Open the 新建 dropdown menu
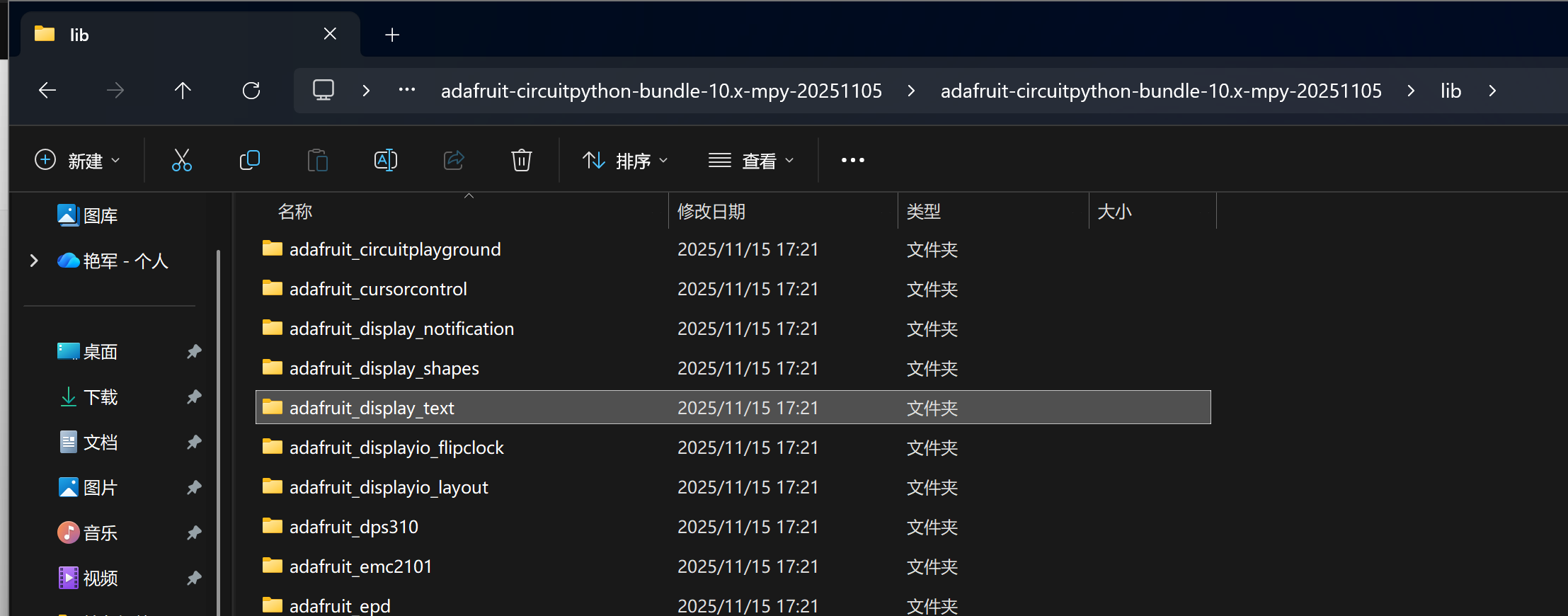1568x616 pixels. pos(77,161)
